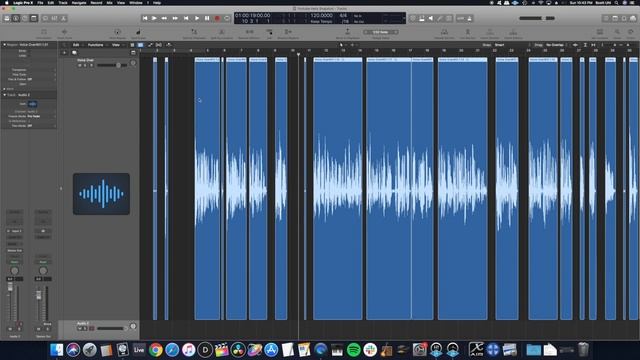Open the Edit menu in Tracks area
Viewport: 640px width, 360px height.
coord(76,45)
